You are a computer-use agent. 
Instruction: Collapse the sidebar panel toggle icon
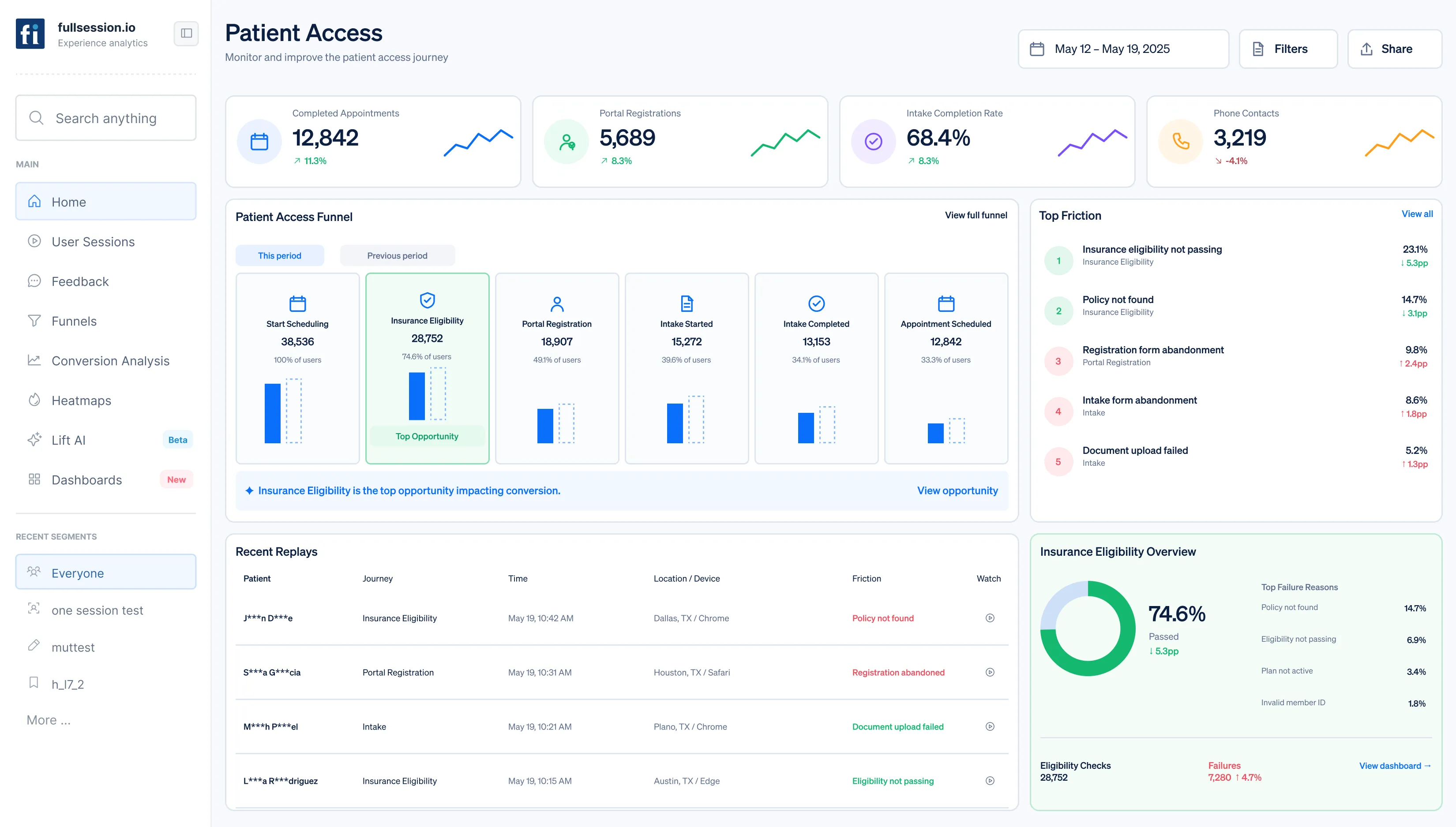pos(186,34)
